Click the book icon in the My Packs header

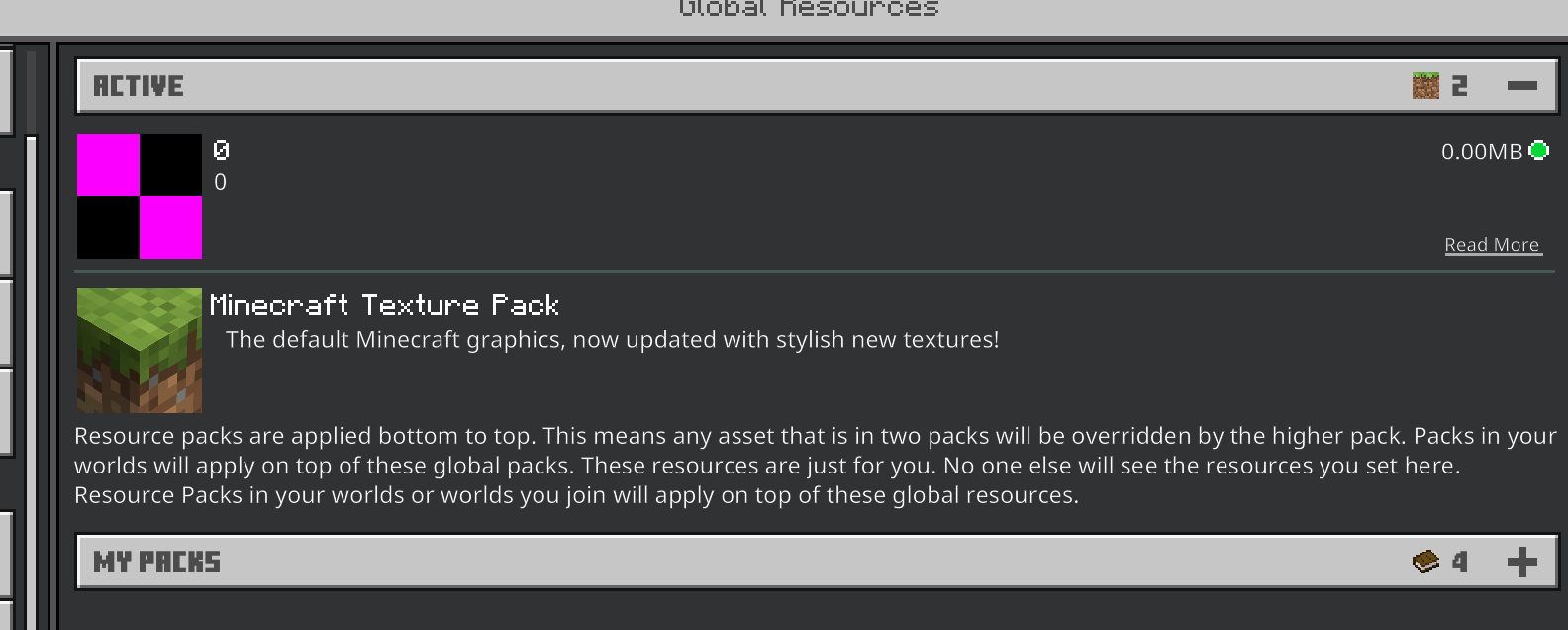pyautogui.click(x=1425, y=562)
